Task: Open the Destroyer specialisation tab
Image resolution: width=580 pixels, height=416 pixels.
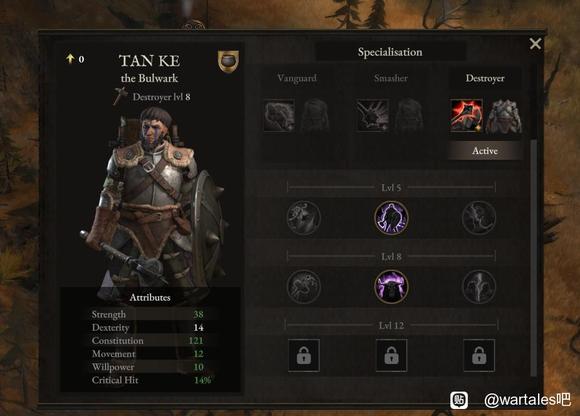Action: [x=485, y=78]
